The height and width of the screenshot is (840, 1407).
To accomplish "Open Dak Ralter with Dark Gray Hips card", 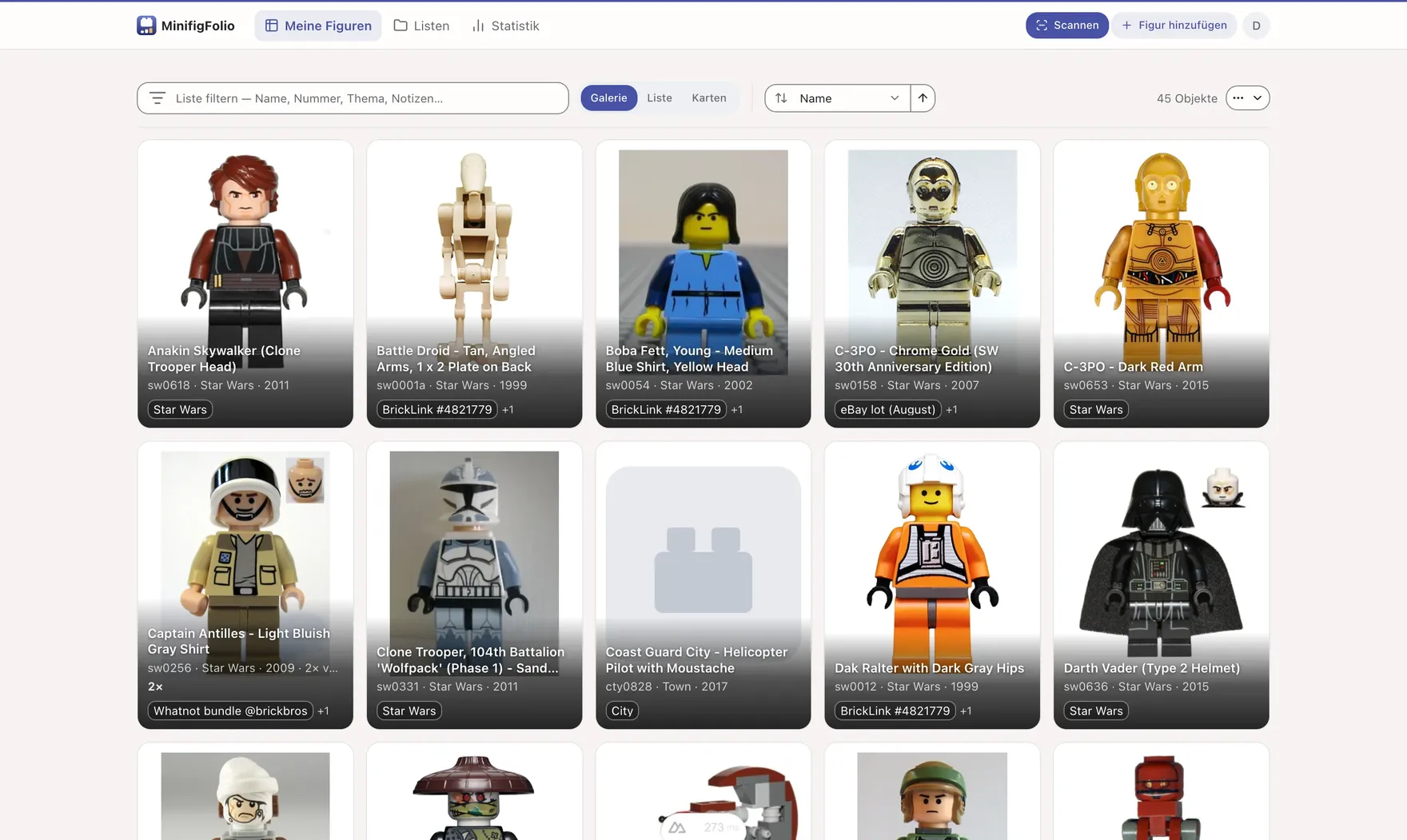I will [932, 585].
